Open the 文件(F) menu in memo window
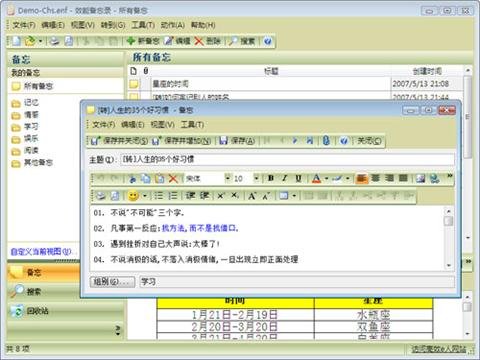 (103, 125)
